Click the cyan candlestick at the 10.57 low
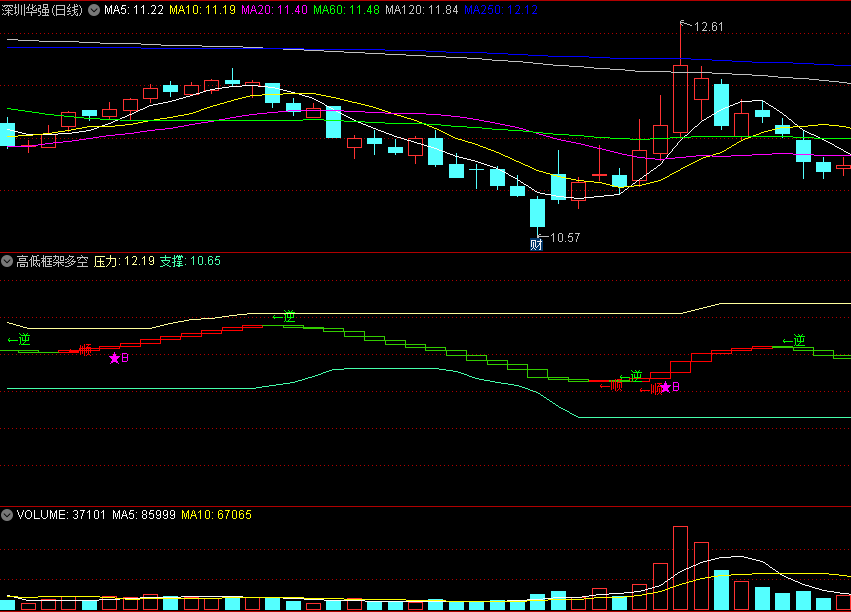This screenshot has height=612, width=851. pos(537,213)
